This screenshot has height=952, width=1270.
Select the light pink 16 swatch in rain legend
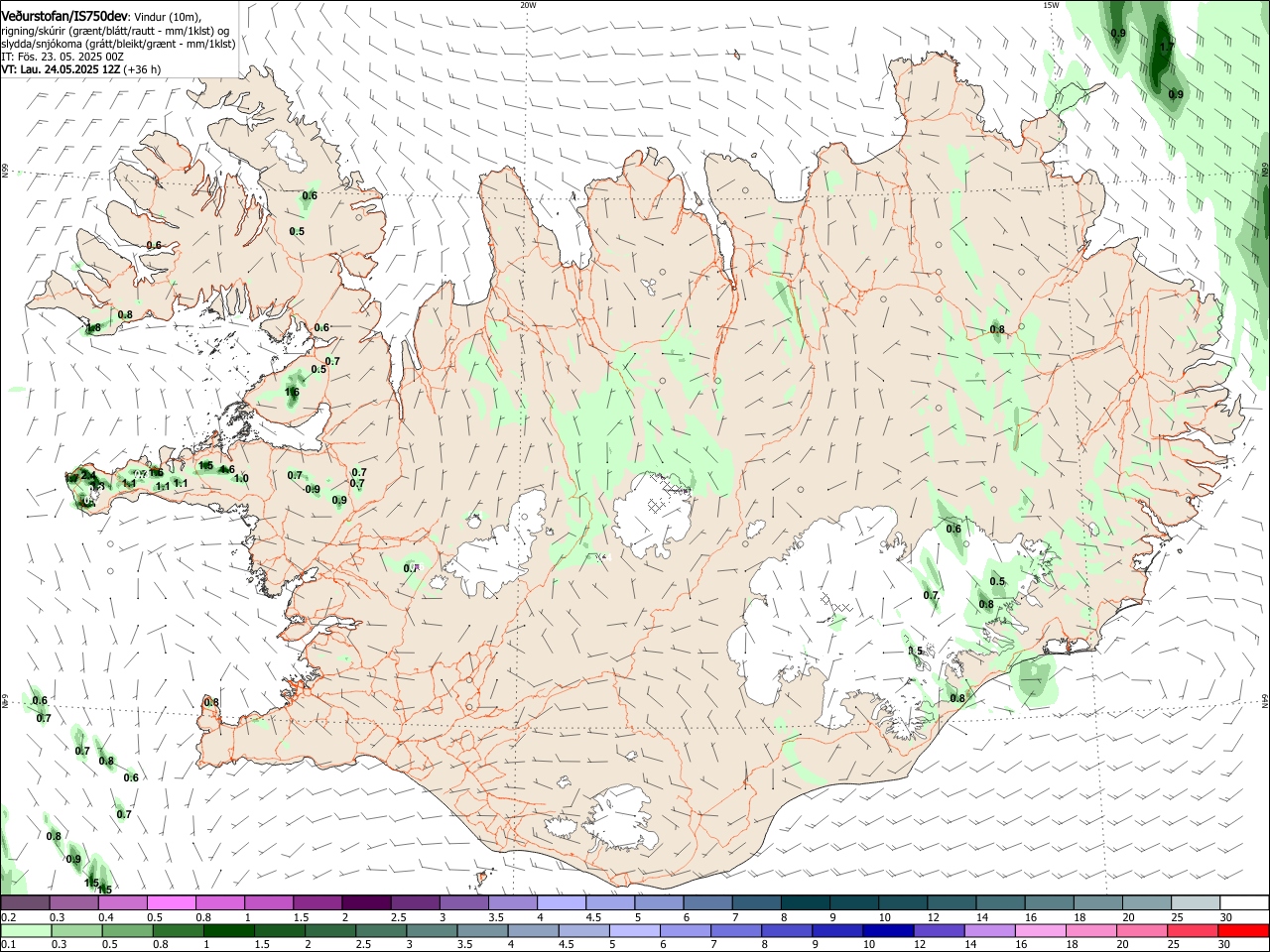point(1039,931)
